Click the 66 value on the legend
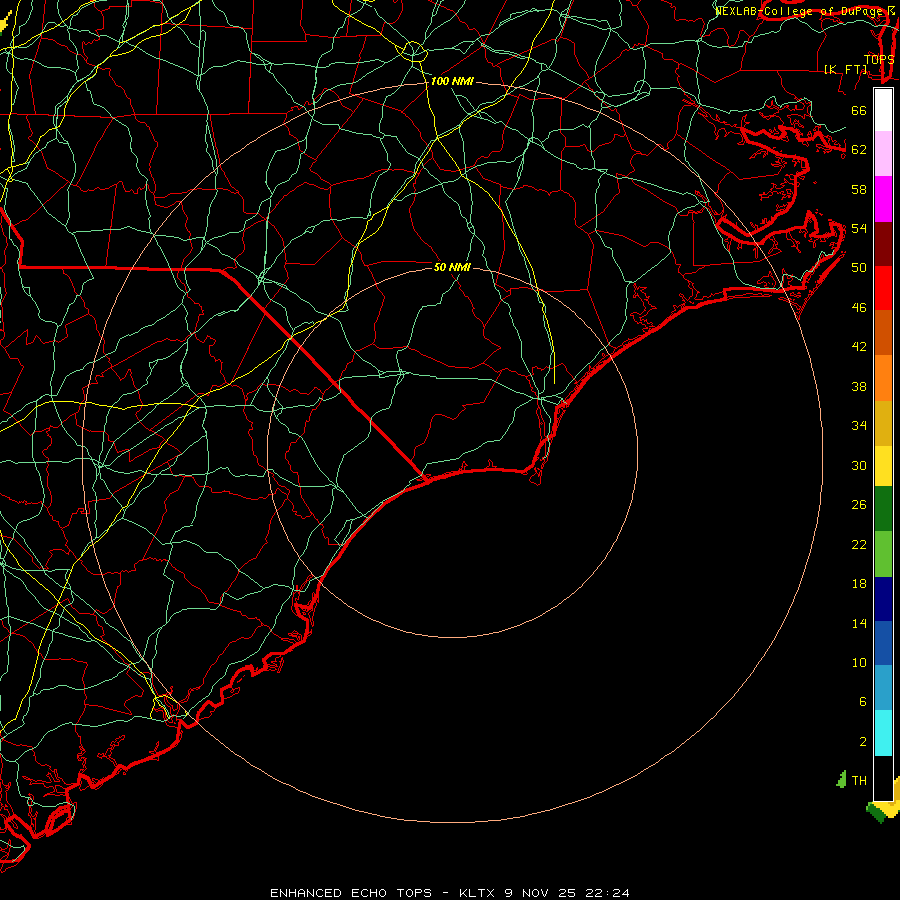 pyautogui.click(x=859, y=111)
